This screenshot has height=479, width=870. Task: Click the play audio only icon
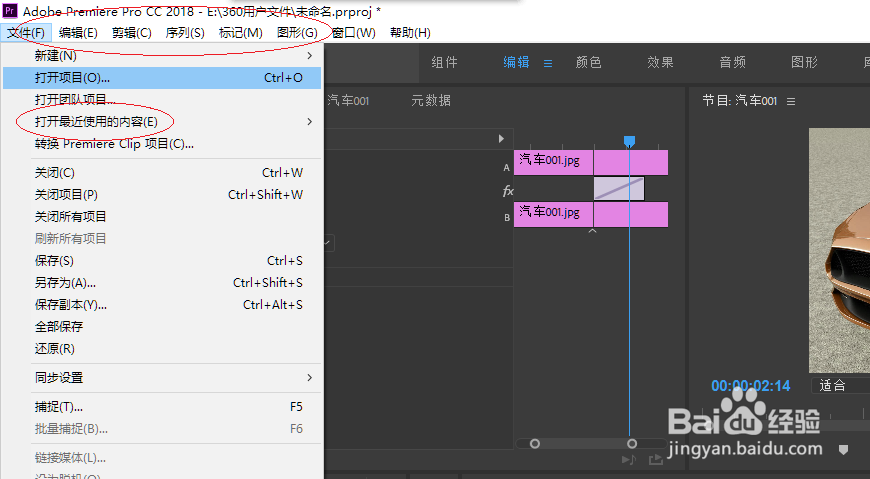[x=629, y=459]
